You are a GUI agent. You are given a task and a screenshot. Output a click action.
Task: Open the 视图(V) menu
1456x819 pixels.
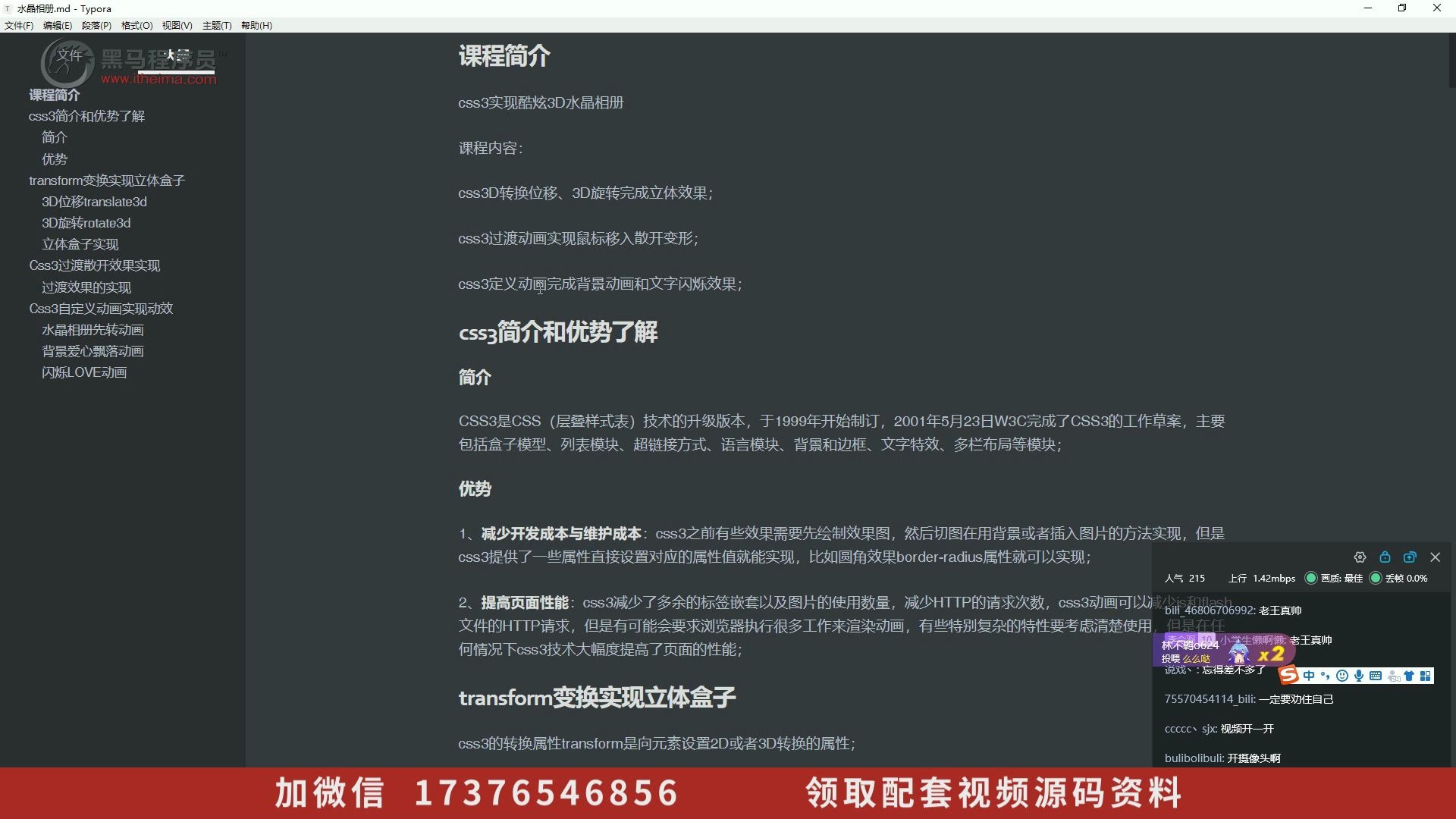[177, 25]
